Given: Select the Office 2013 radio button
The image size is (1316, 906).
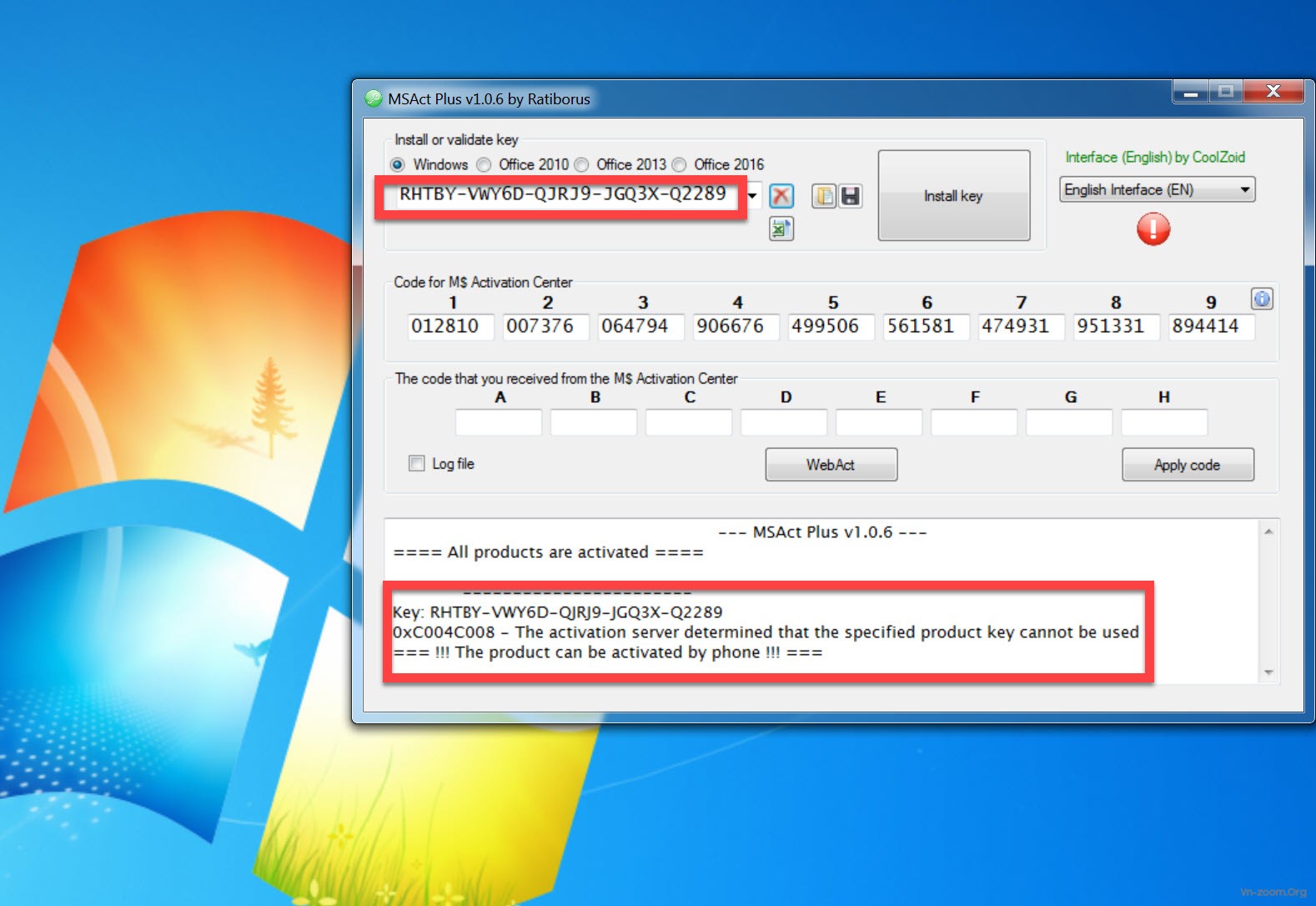Looking at the screenshot, I should [581, 164].
